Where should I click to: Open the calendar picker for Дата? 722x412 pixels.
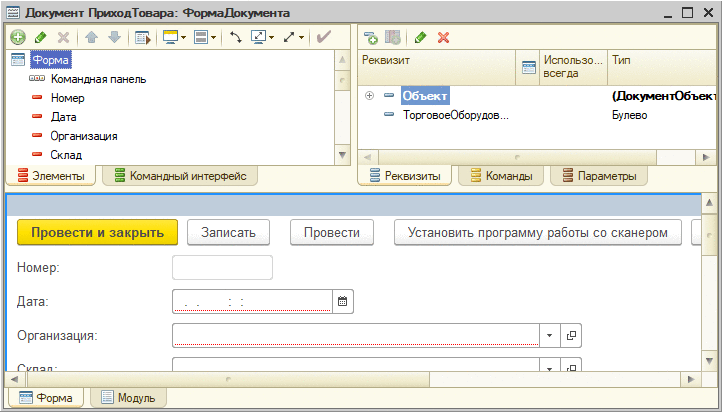343,302
